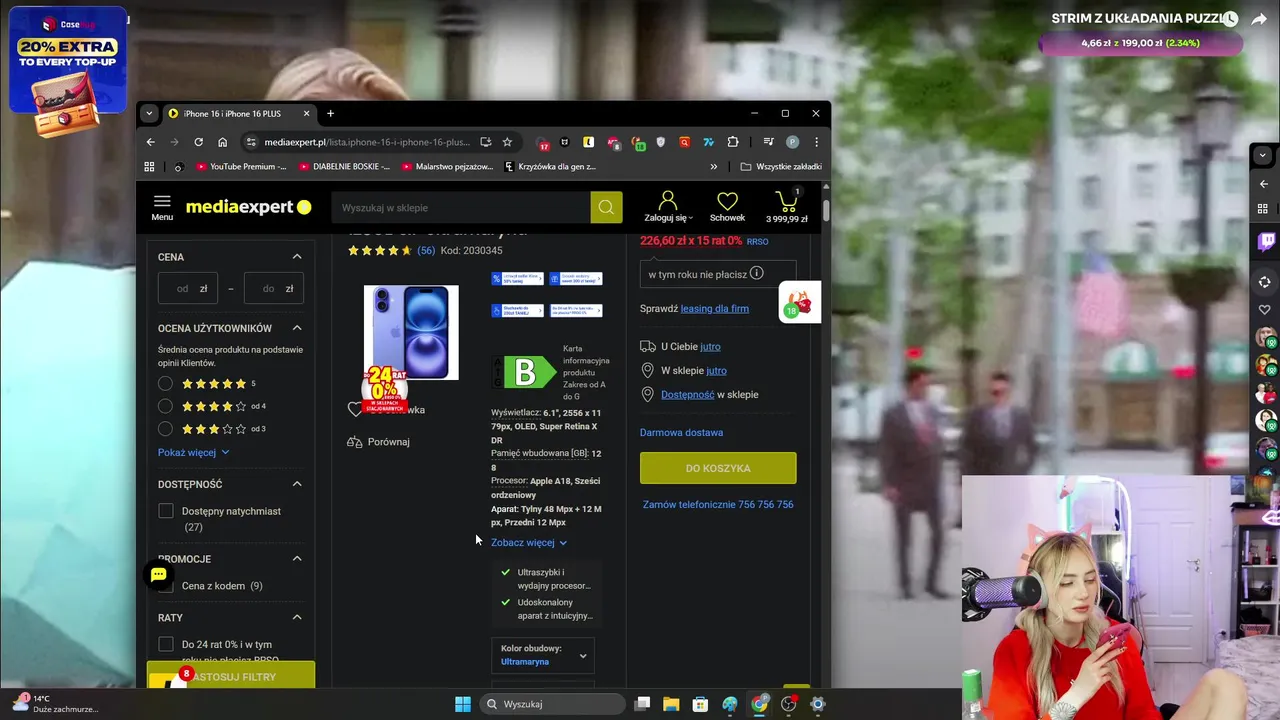Viewport: 1280px width, 720px height.
Task: Open 'Kolor obudowy: Ultramaryna' dropdown
Action: point(543,655)
